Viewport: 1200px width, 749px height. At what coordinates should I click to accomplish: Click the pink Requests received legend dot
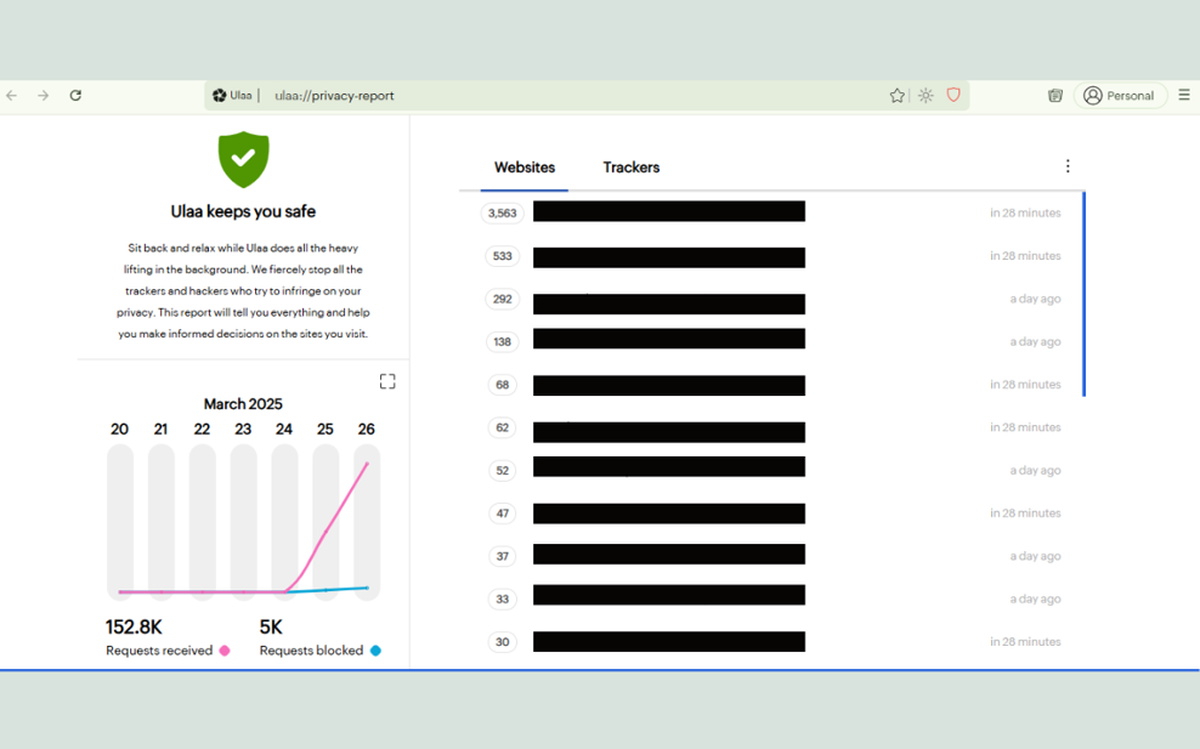click(x=224, y=651)
